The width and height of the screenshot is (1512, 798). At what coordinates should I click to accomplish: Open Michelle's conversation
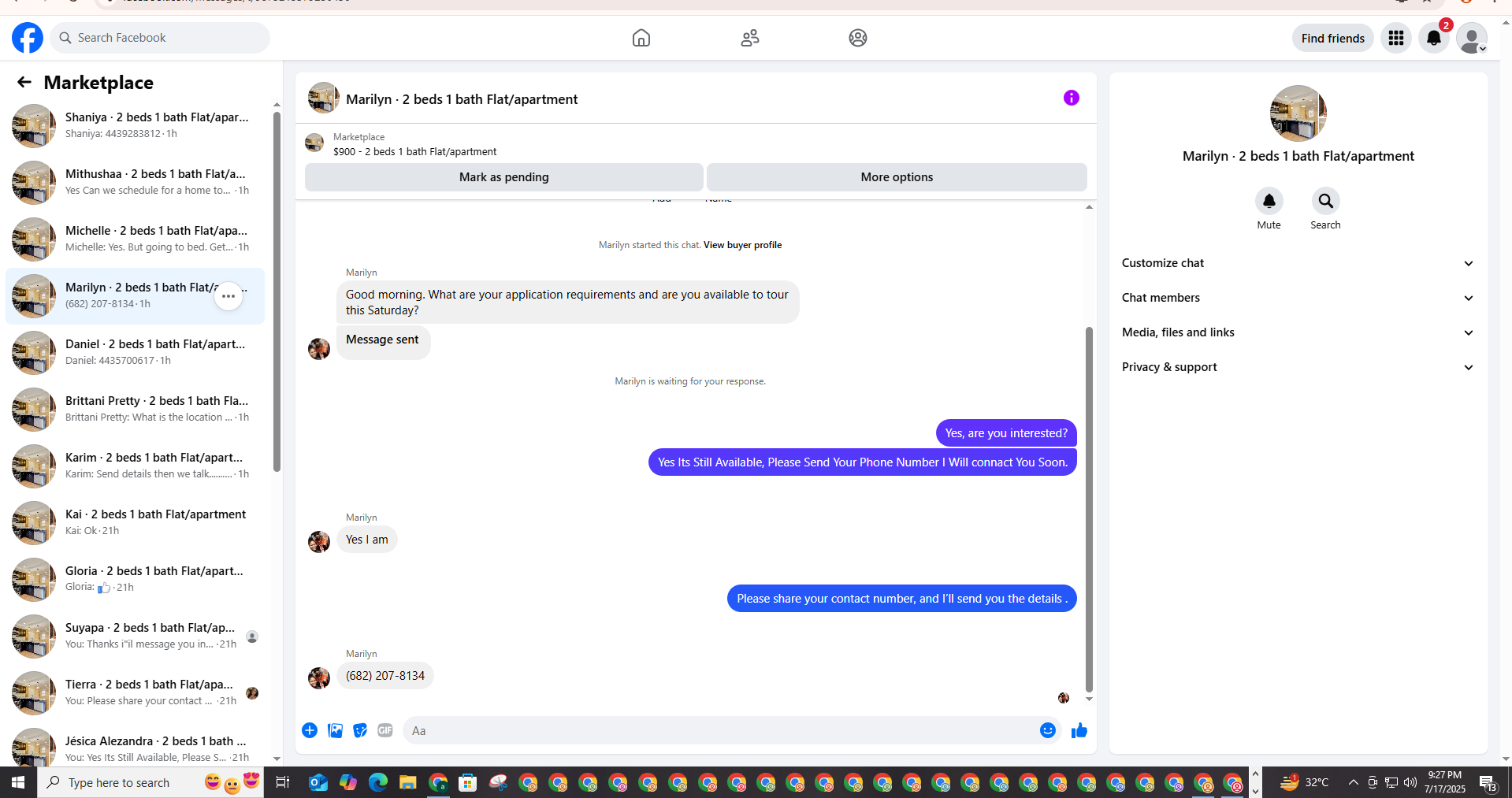[136, 239]
